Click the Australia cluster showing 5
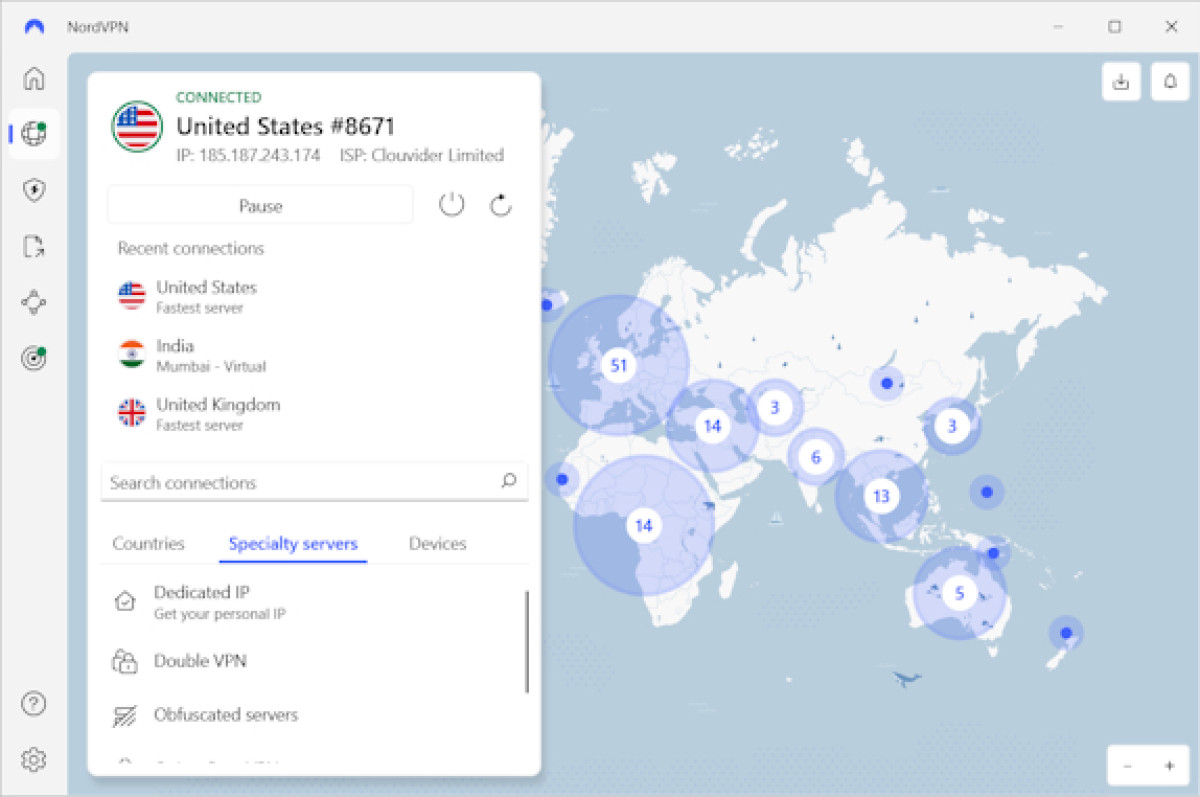Viewport: 1200px width, 797px height. coord(959,593)
